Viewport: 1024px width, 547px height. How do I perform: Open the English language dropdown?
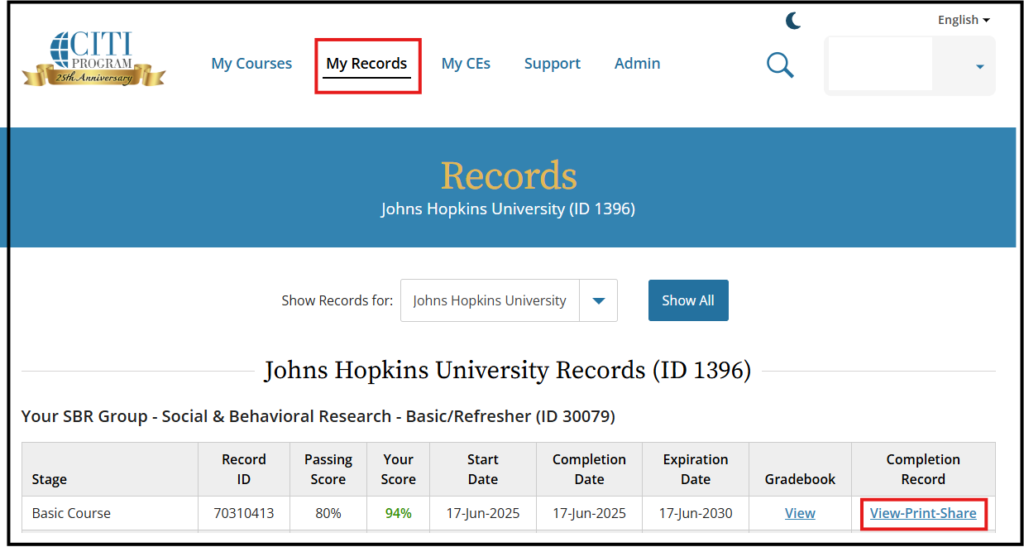coord(964,20)
